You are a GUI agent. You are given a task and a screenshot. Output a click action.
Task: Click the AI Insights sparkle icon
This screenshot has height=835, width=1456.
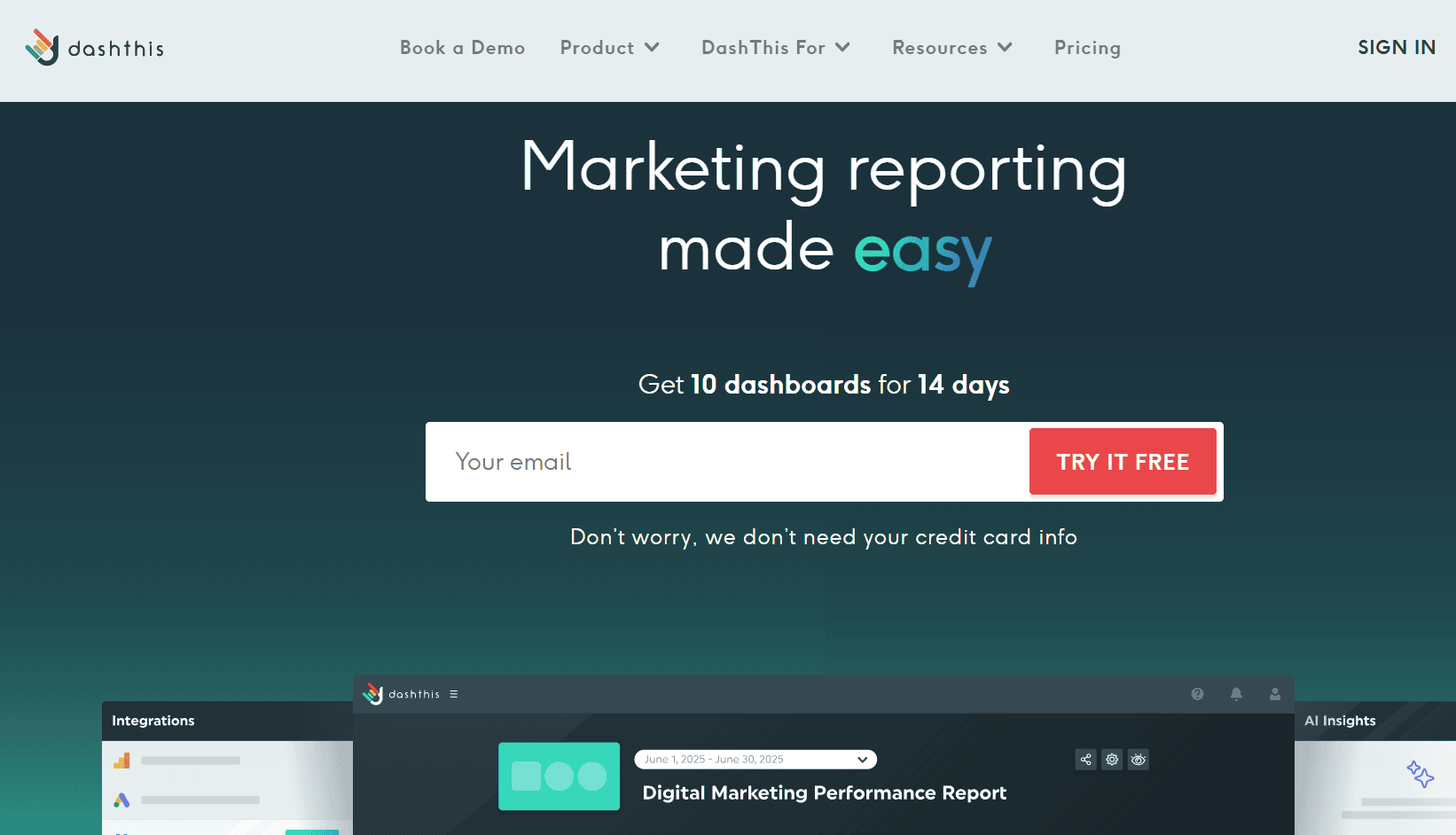click(1420, 774)
